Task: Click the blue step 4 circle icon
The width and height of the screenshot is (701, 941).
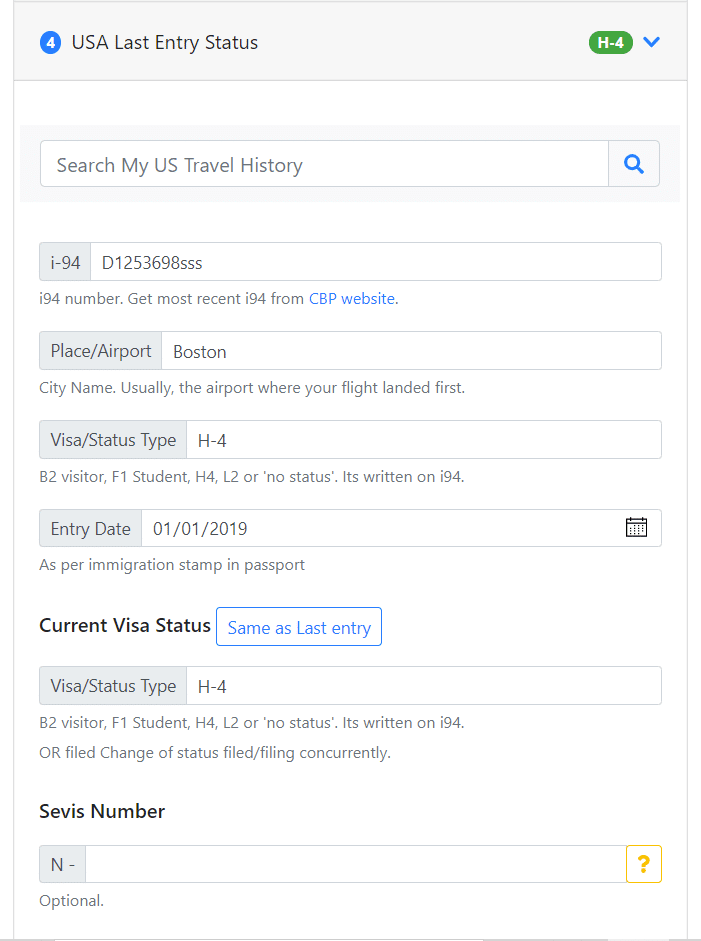Action: (50, 43)
